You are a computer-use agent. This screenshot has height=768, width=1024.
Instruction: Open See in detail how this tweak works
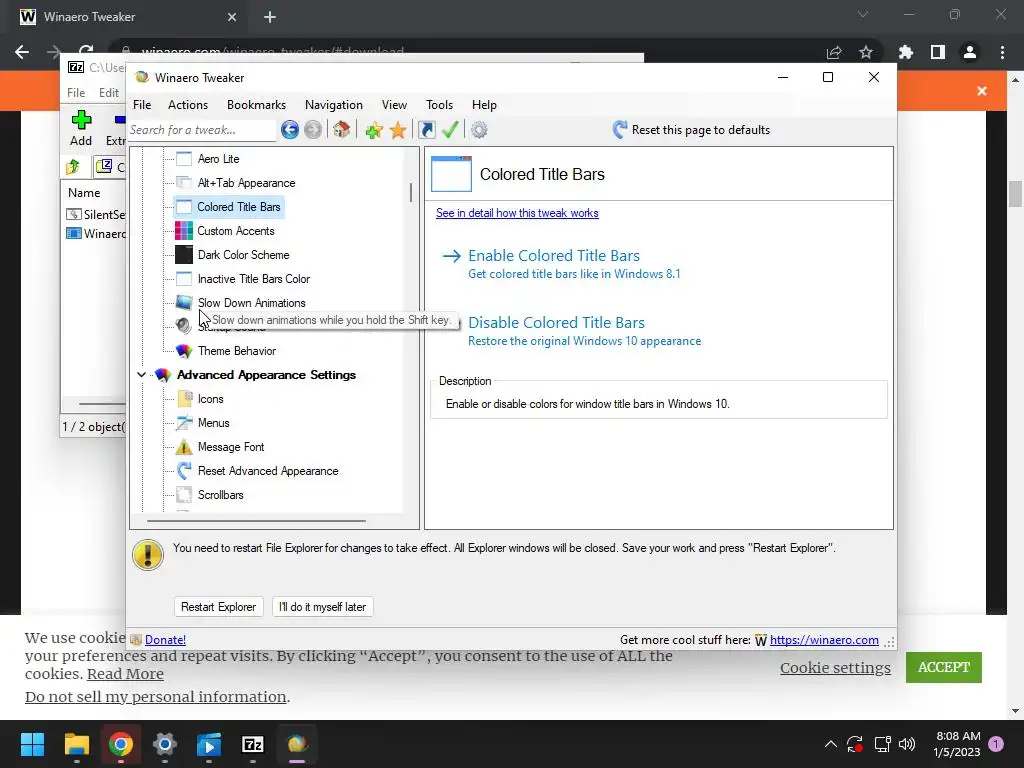click(x=517, y=213)
